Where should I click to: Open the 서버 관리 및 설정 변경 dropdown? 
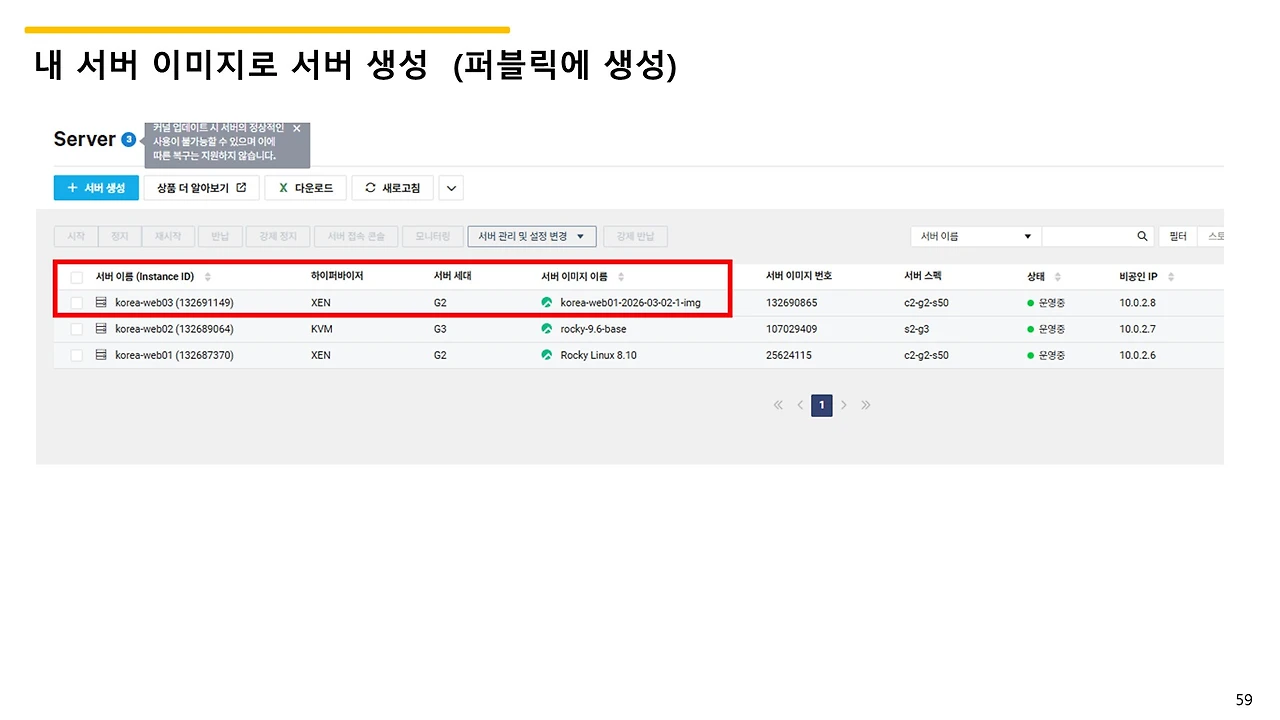coord(531,236)
